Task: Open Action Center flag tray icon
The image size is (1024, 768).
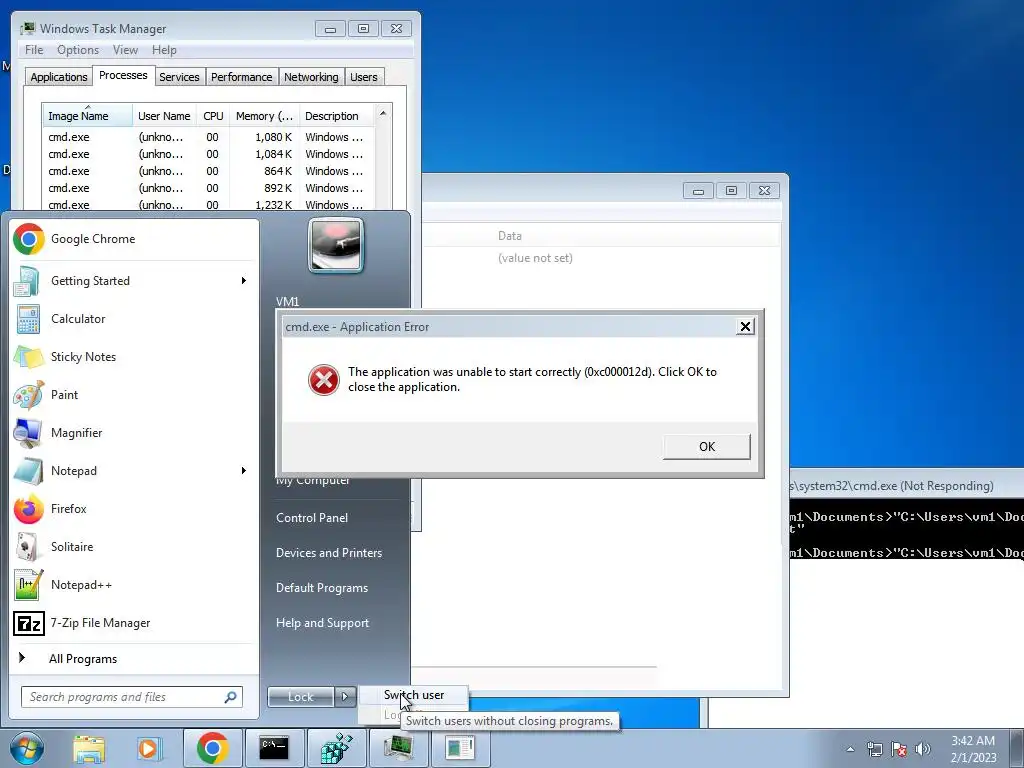Action: tap(899, 749)
